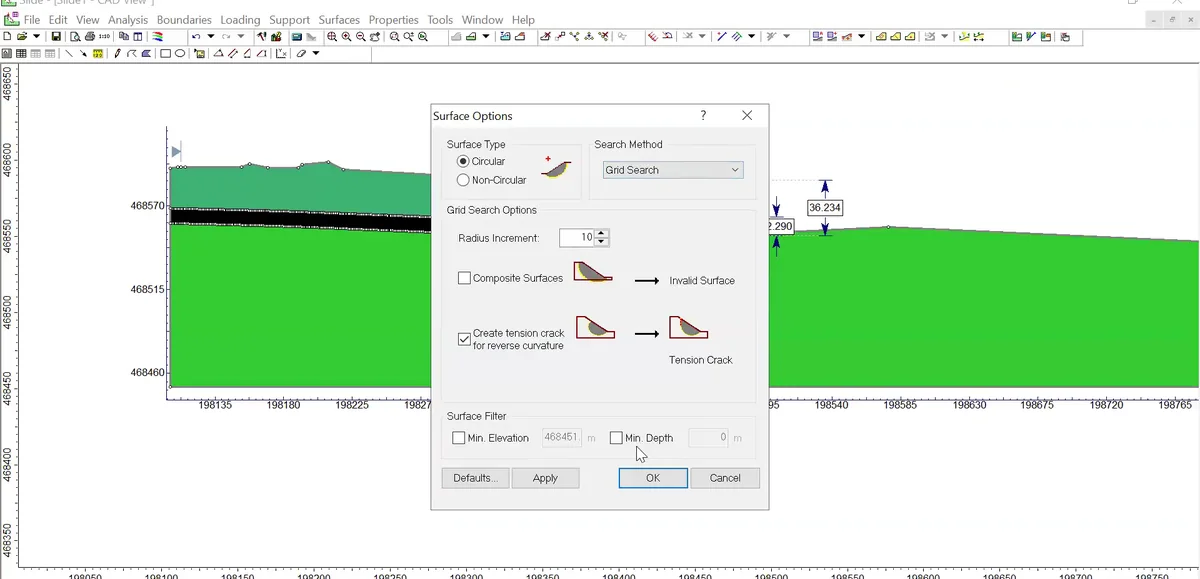Open the Surfaces menu

339,20
